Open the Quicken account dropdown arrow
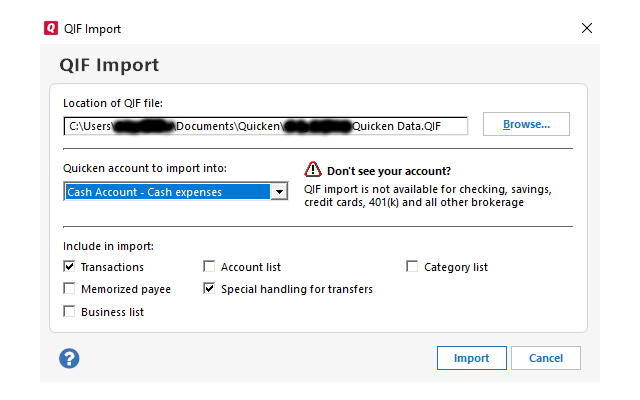 pos(279,191)
